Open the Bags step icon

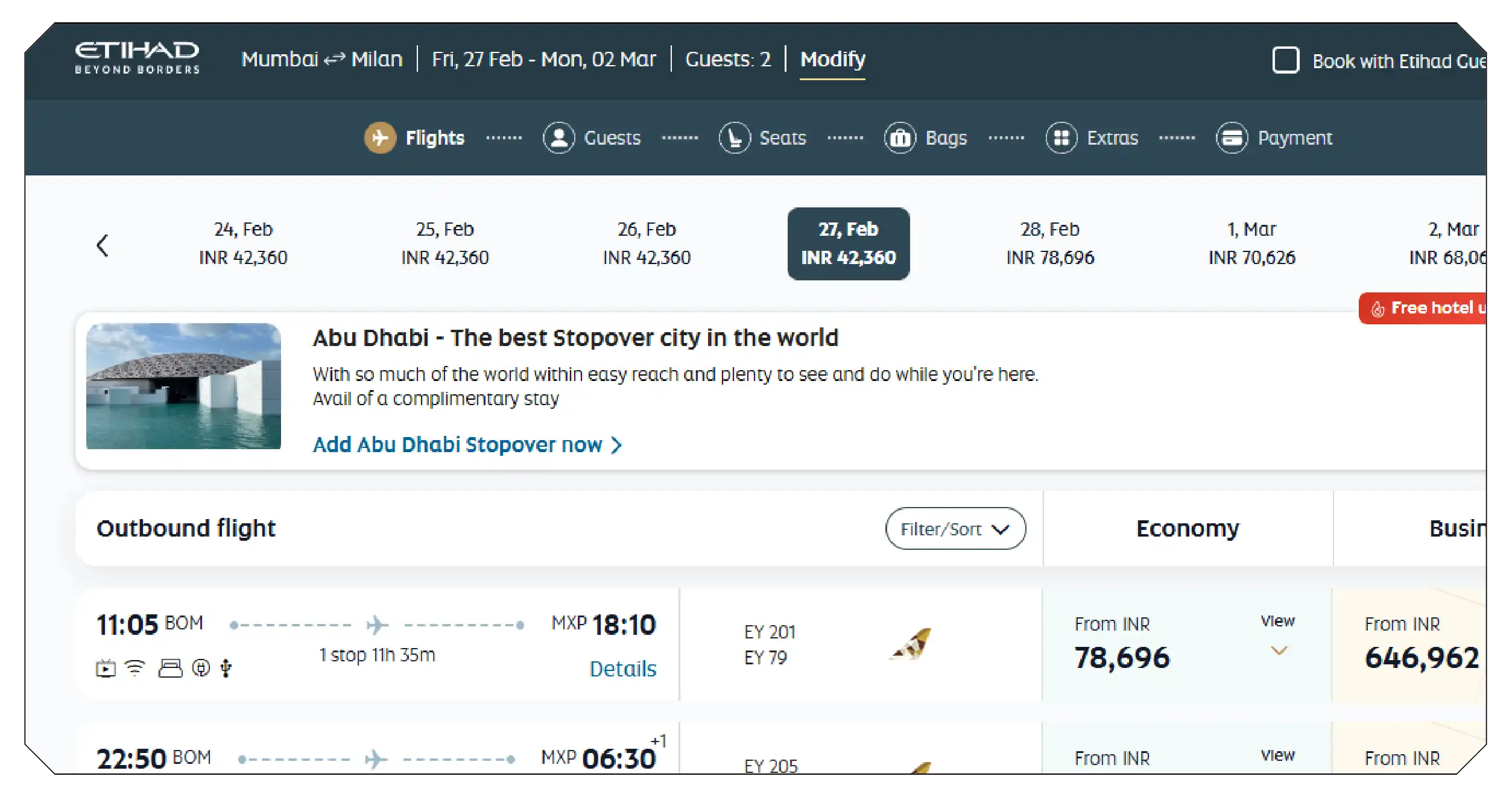click(899, 137)
